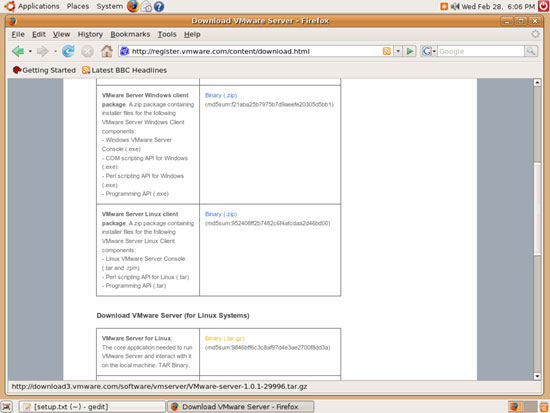Click the green Back arrow button
The height and width of the screenshot is (413, 550).
coord(18,51)
